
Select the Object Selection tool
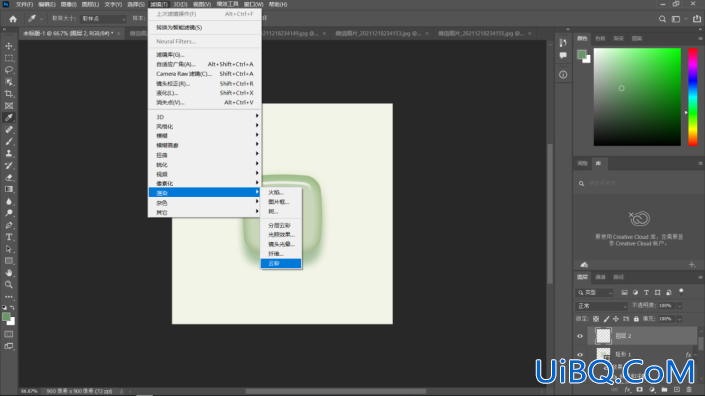[x=9, y=82]
